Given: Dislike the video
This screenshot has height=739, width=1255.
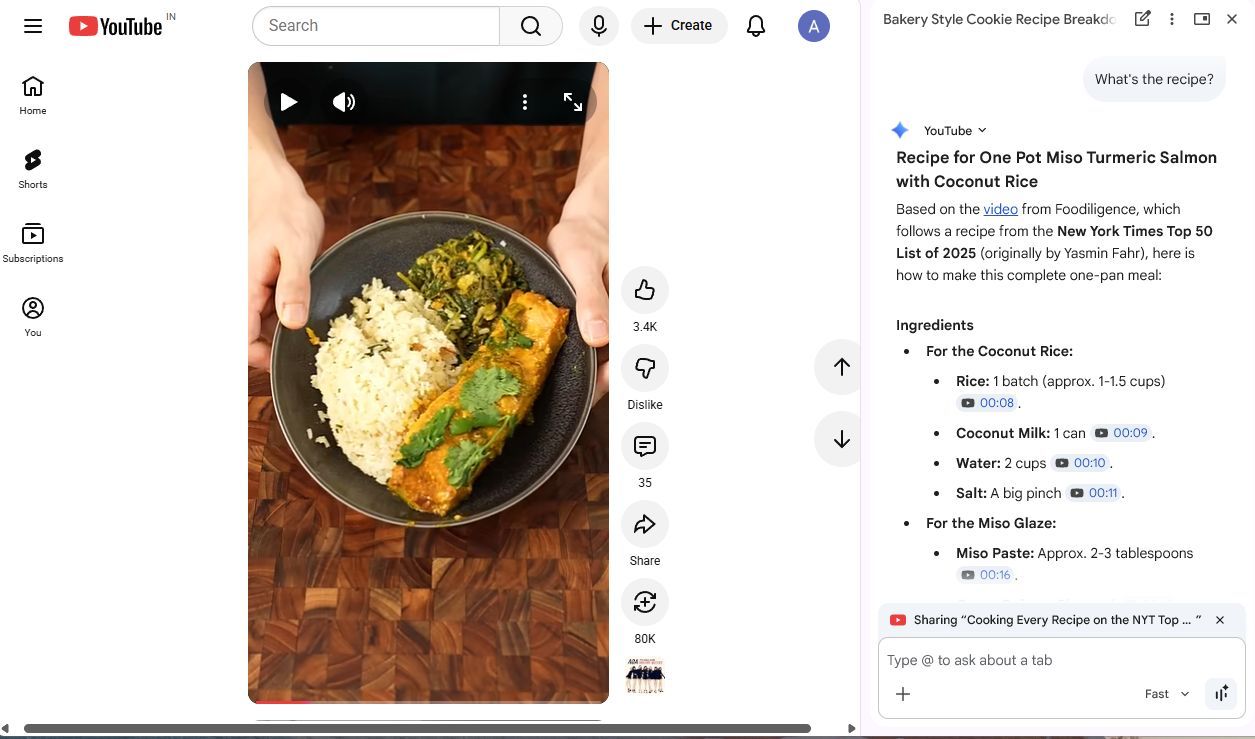Looking at the screenshot, I should click(x=645, y=368).
